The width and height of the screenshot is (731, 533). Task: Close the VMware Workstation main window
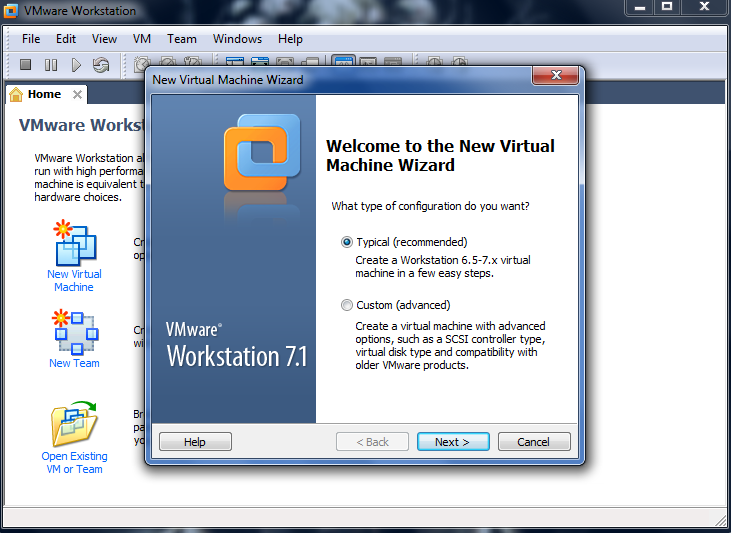pos(704,7)
